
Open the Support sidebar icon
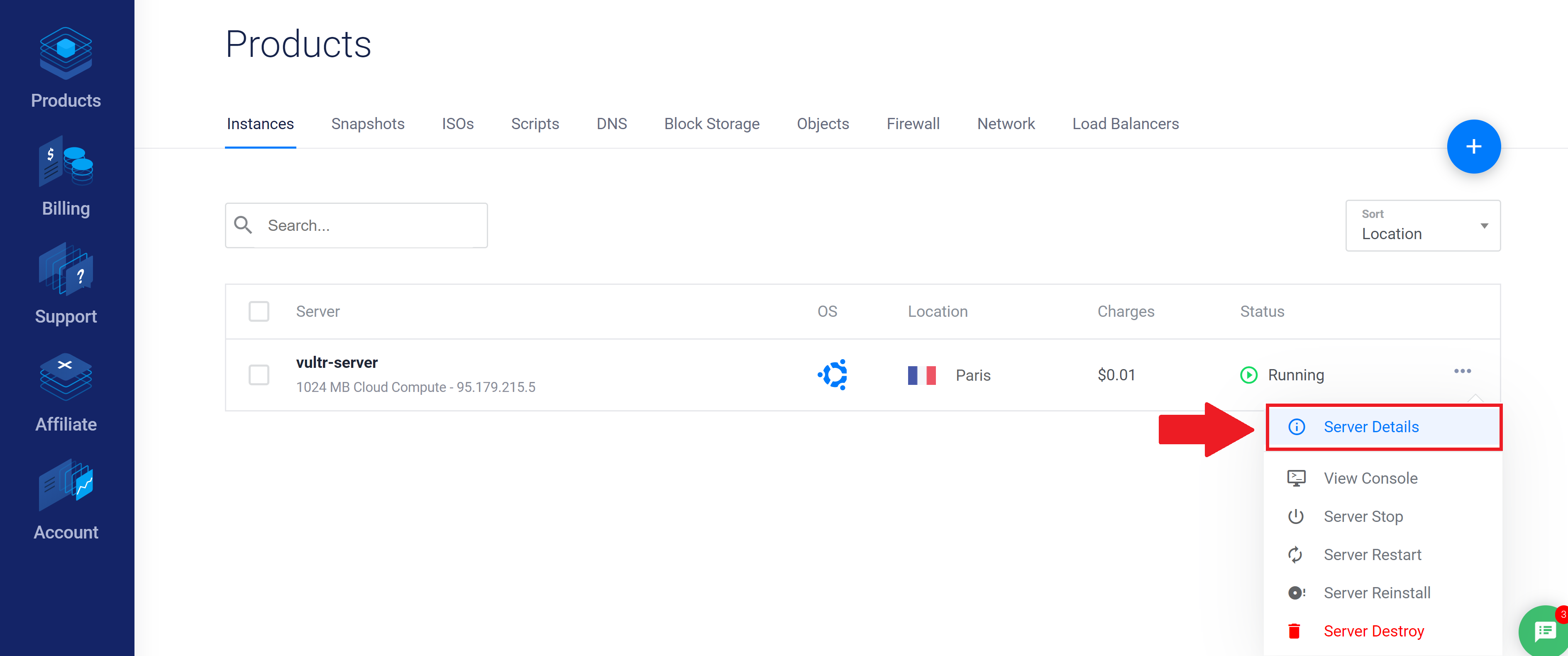(66, 269)
